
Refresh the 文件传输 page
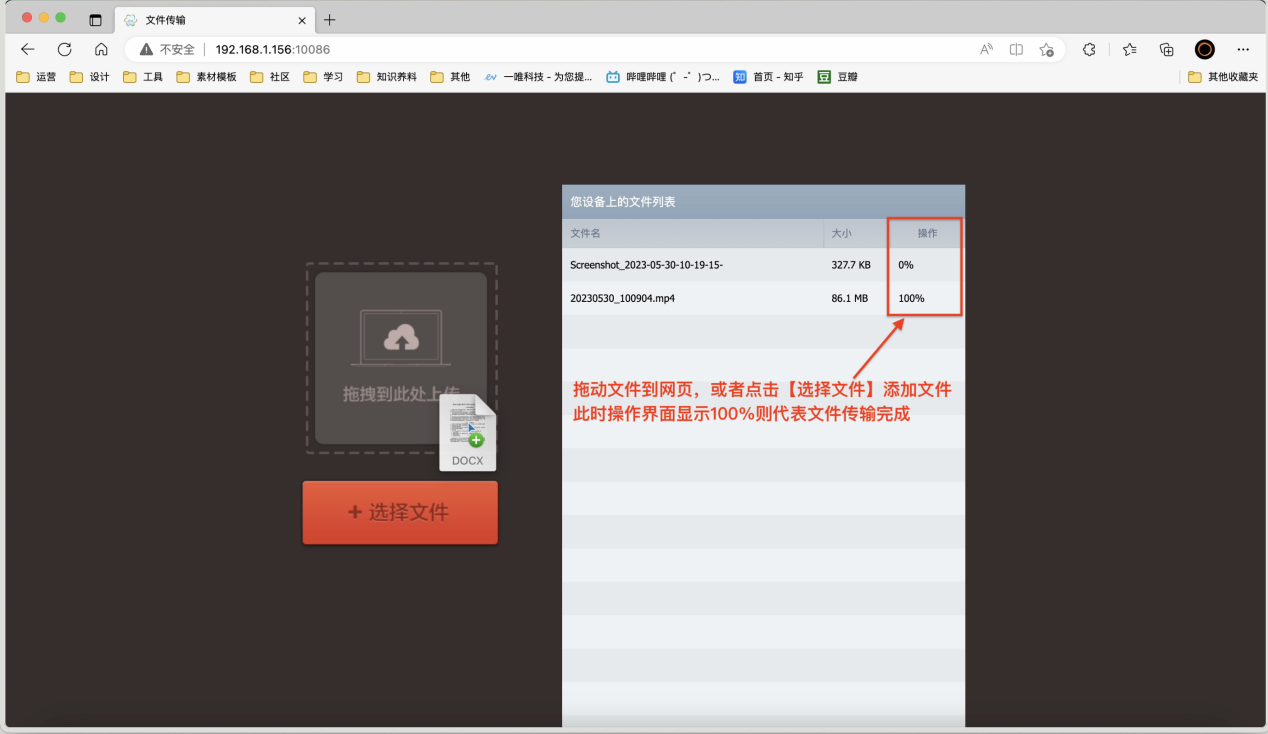click(63, 48)
